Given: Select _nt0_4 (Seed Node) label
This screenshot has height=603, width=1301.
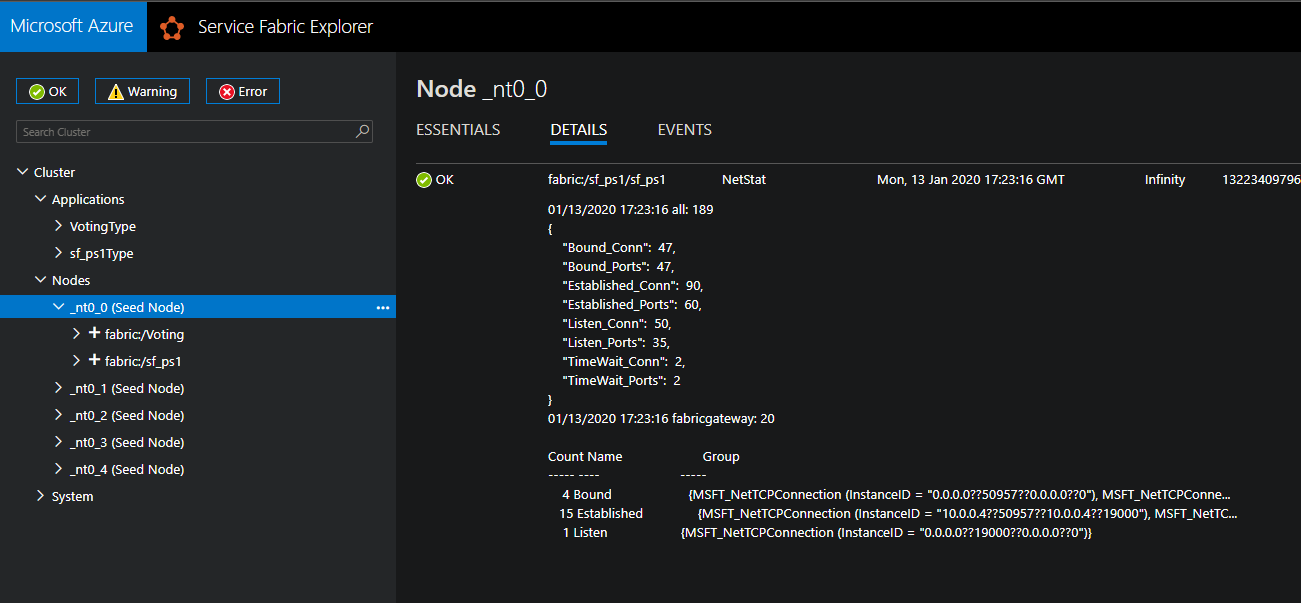Looking at the screenshot, I should [127, 469].
